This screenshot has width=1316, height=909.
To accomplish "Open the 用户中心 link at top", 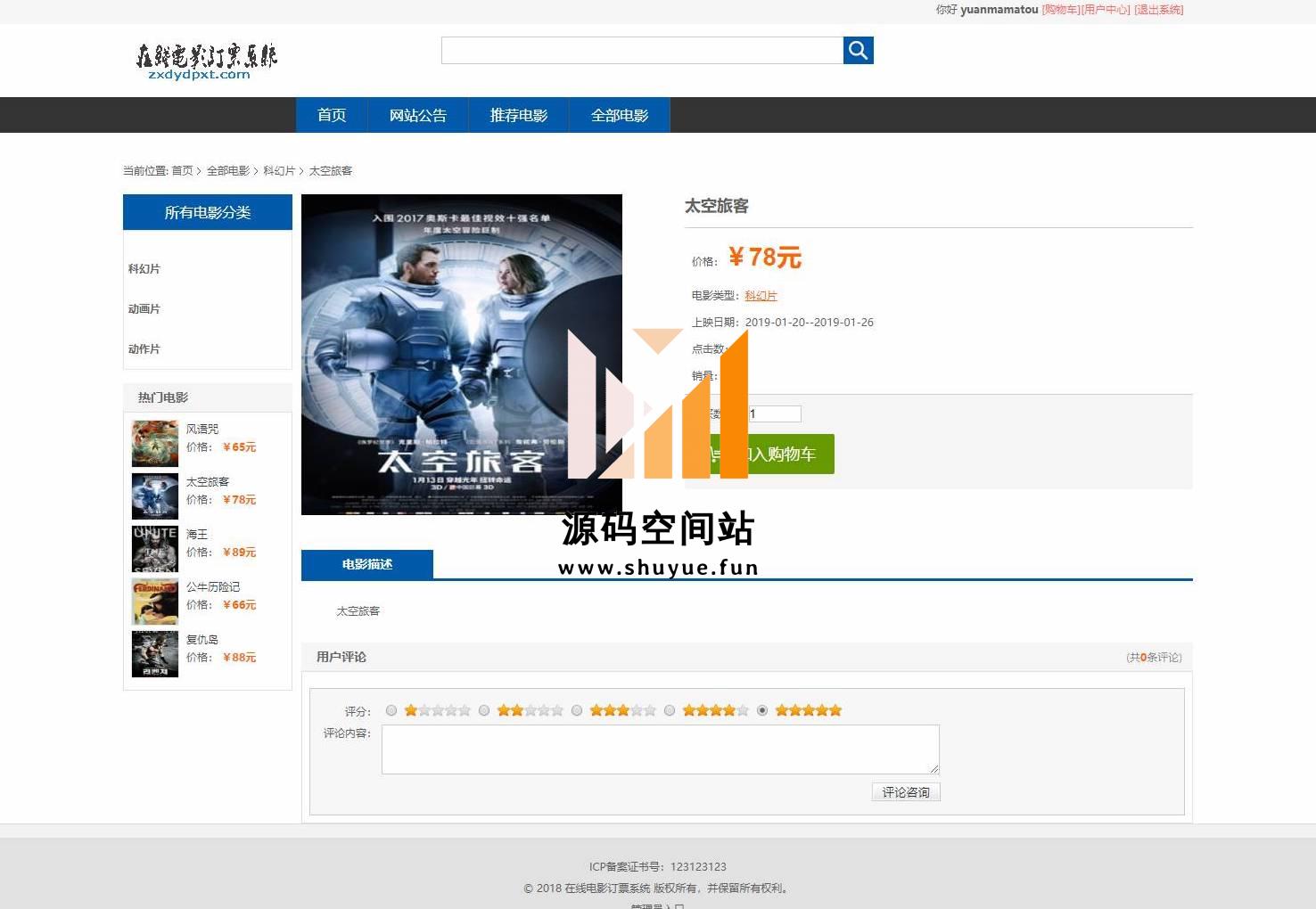I will [1106, 10].
